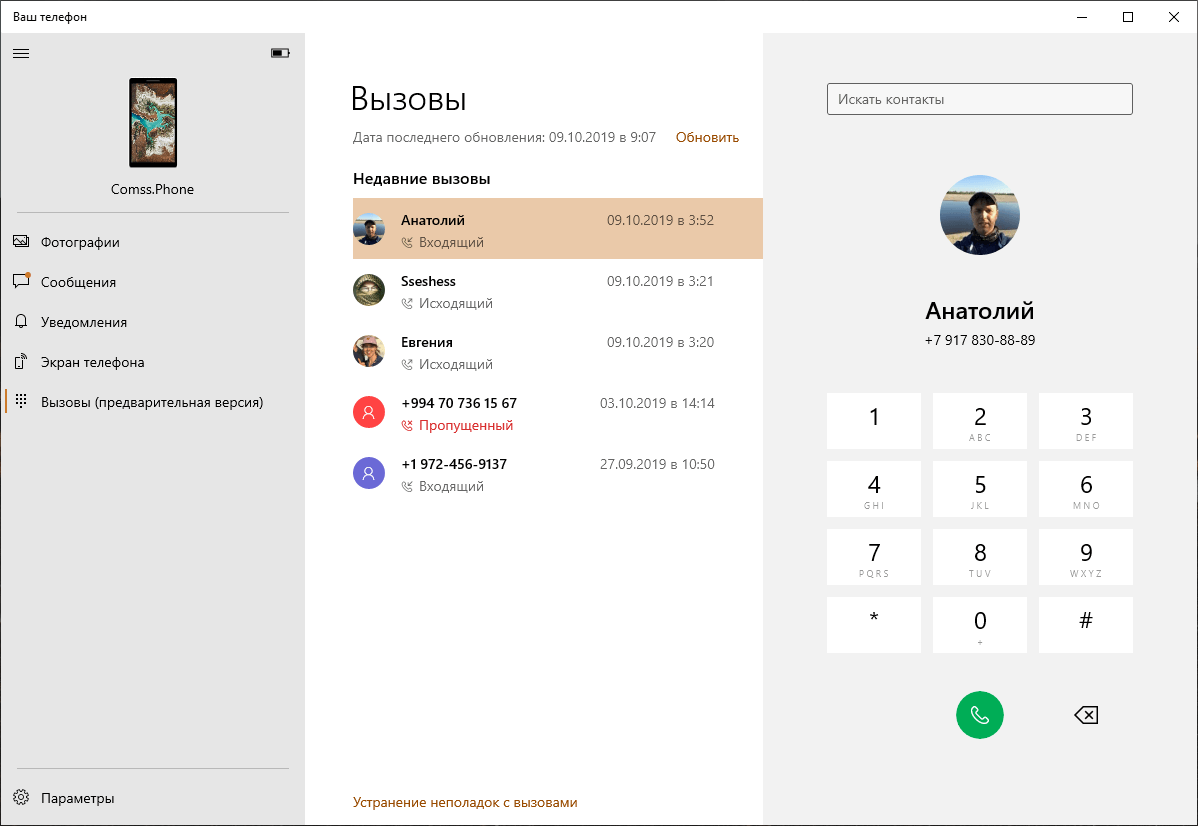1198x826 pixels.
Task: Click the phone battery status icon
Action: pos(280,53)
